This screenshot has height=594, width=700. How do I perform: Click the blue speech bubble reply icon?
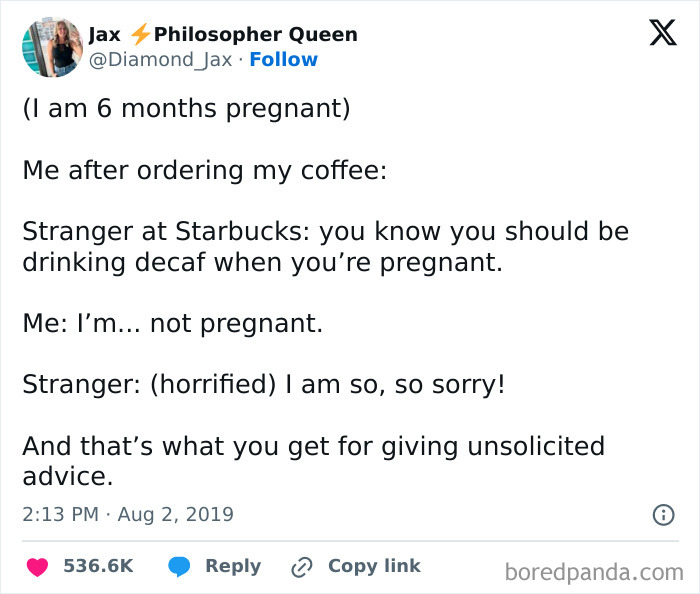(x=180, y=566)
